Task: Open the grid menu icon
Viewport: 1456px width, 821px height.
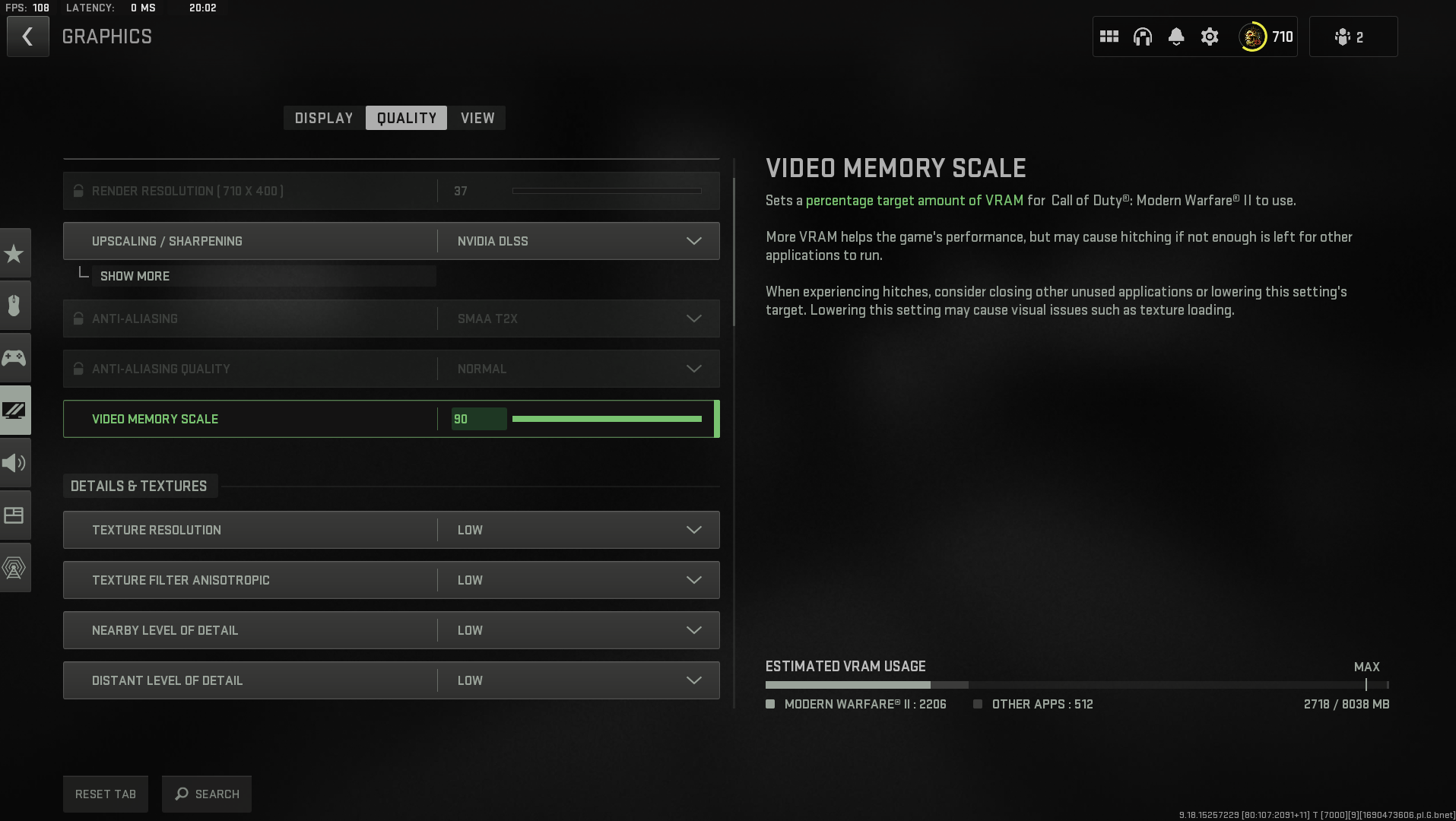Action: click(x=1109, y=36)
